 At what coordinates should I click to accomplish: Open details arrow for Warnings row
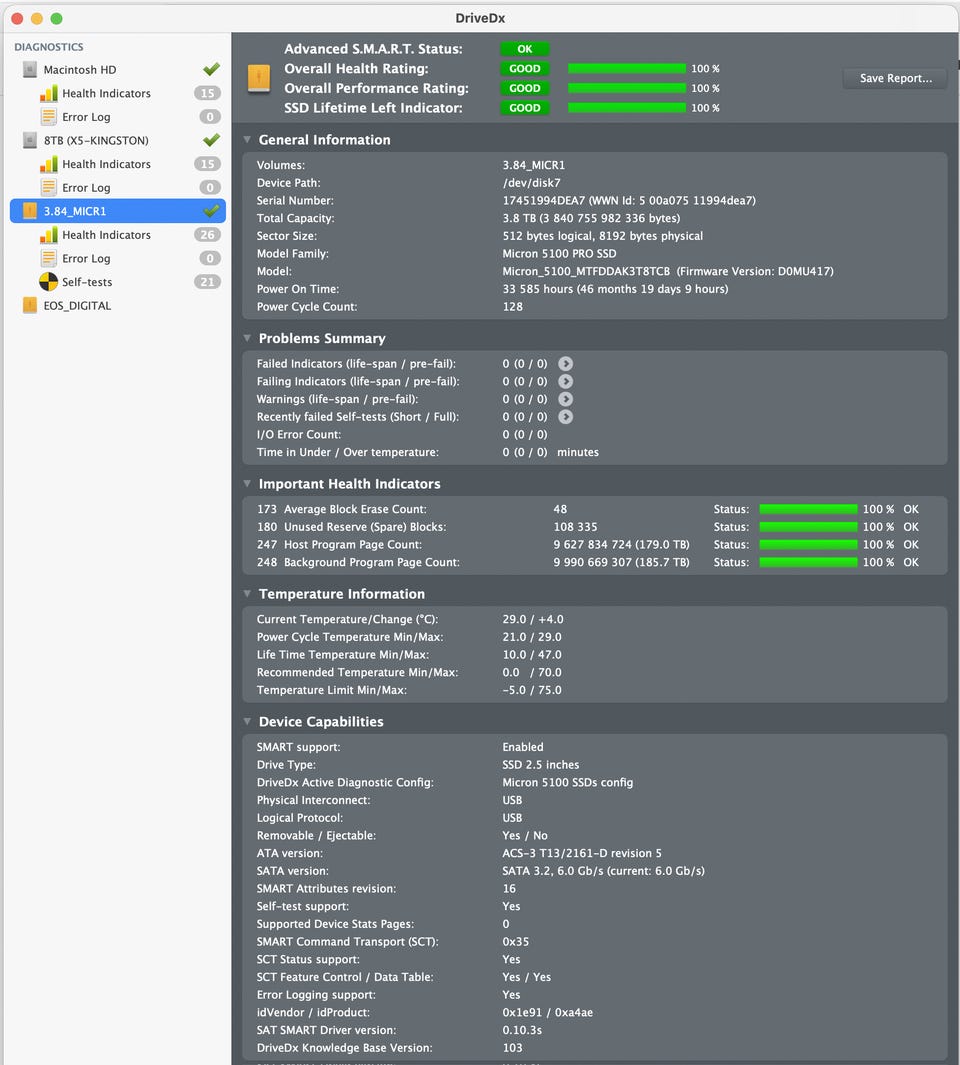coord(565,399)
